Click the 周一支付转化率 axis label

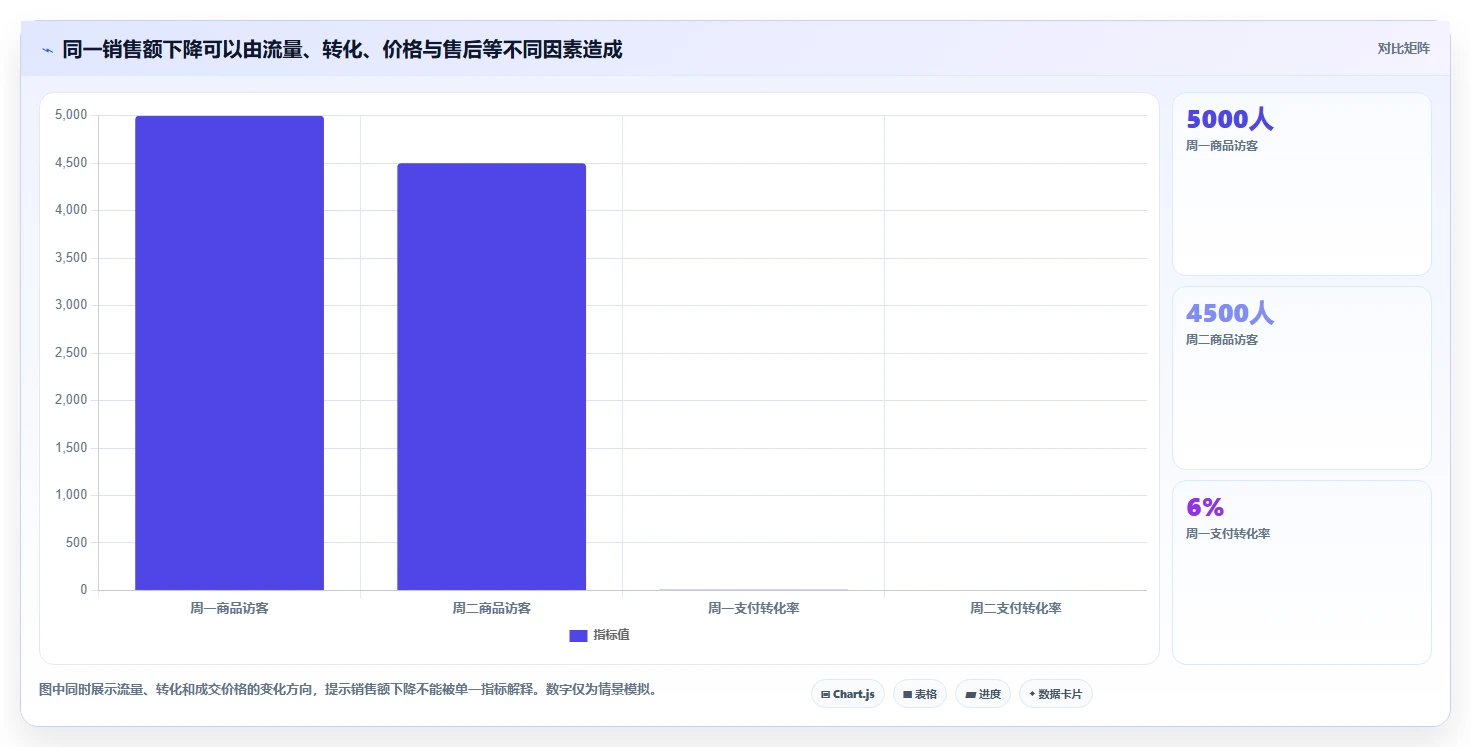pyautogui.click(x=753, y=608)
